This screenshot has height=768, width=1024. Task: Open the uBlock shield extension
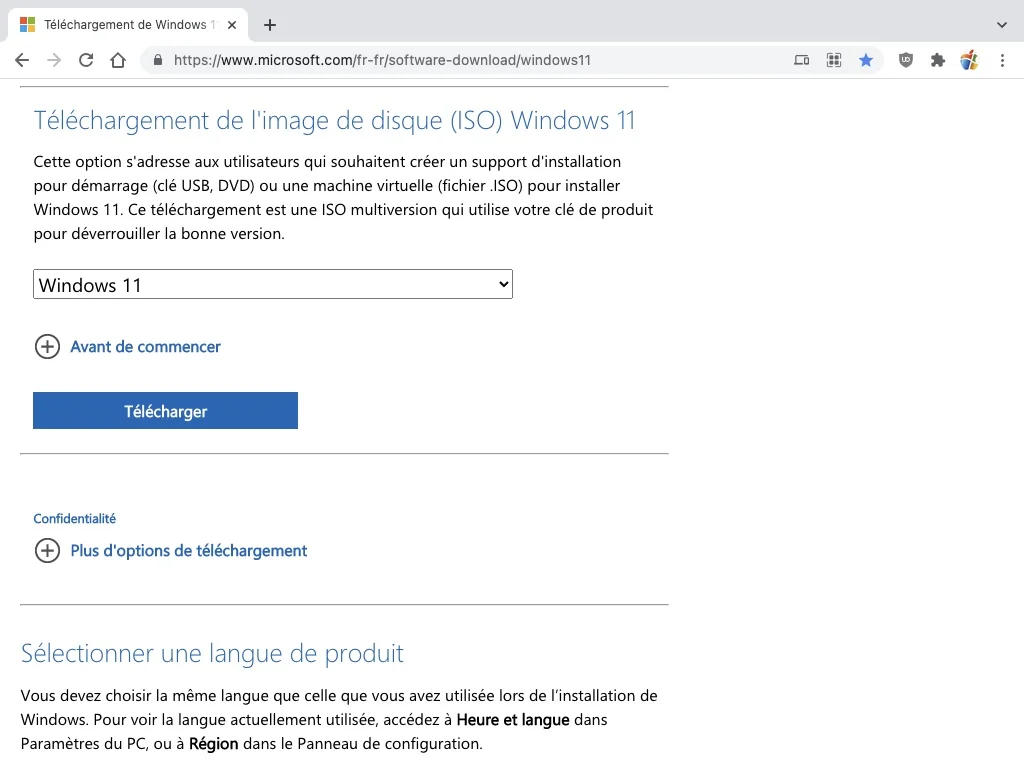click(x=906, y=61)
